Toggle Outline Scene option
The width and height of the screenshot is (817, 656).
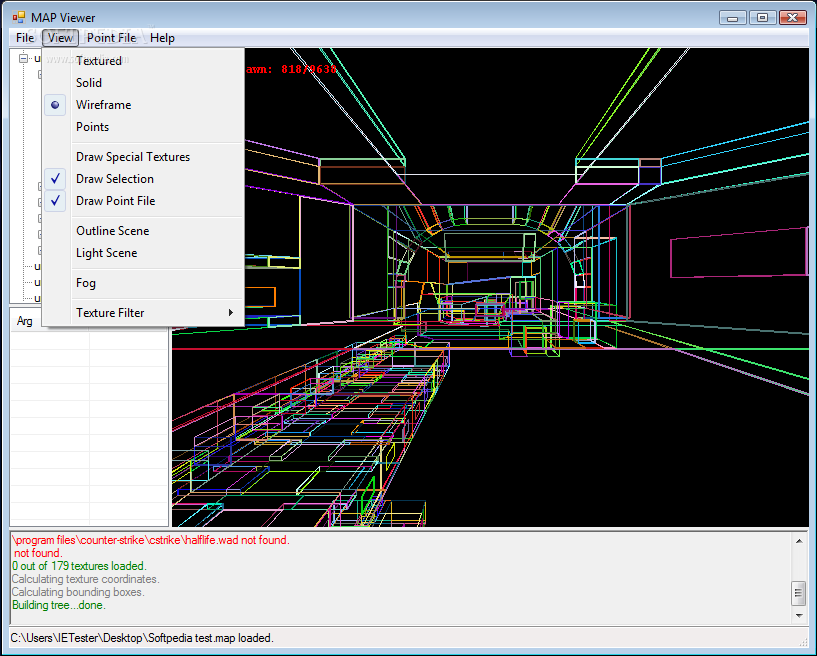[143, 231]
